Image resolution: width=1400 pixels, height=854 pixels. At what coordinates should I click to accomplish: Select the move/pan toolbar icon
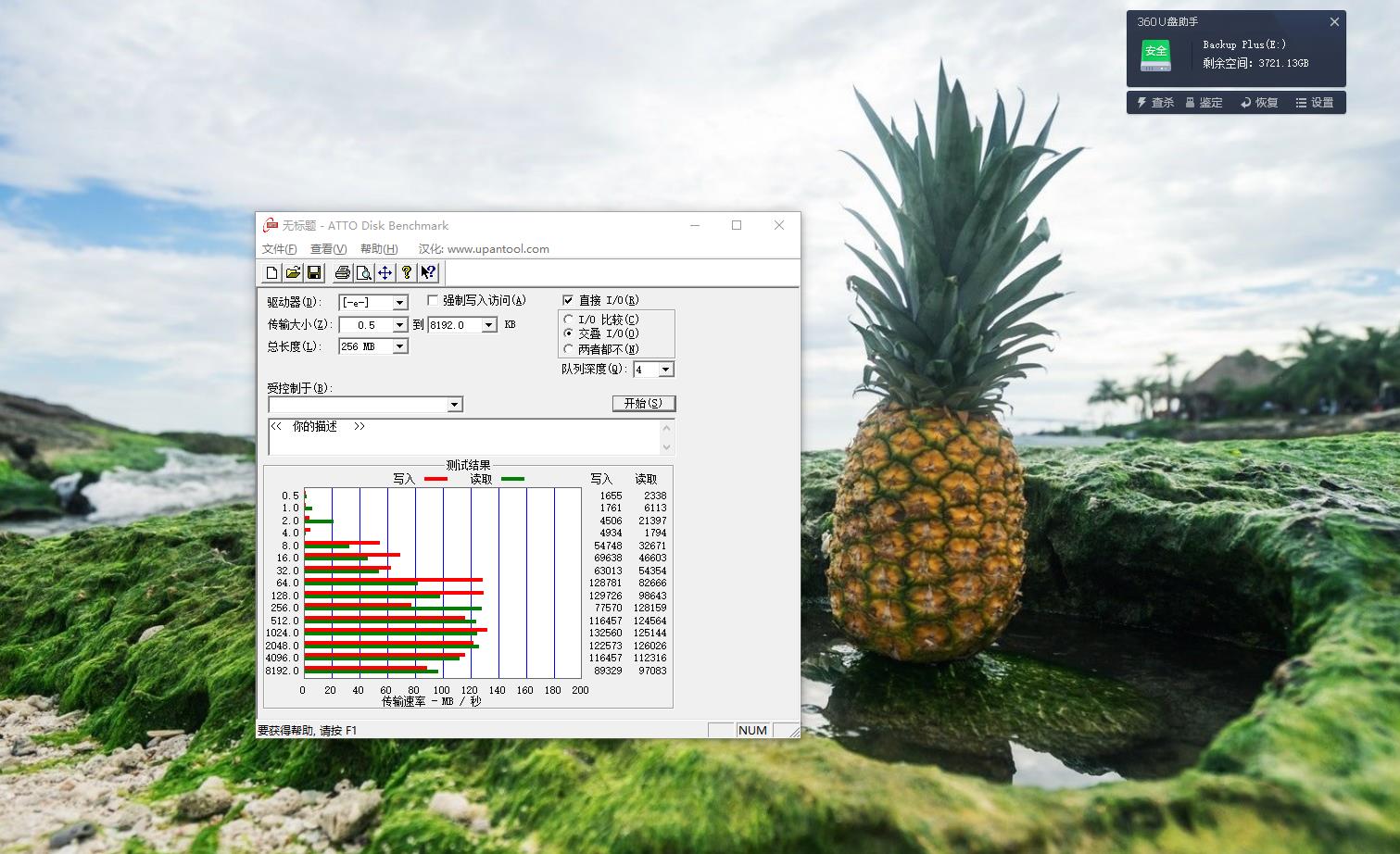click(385, 271)
